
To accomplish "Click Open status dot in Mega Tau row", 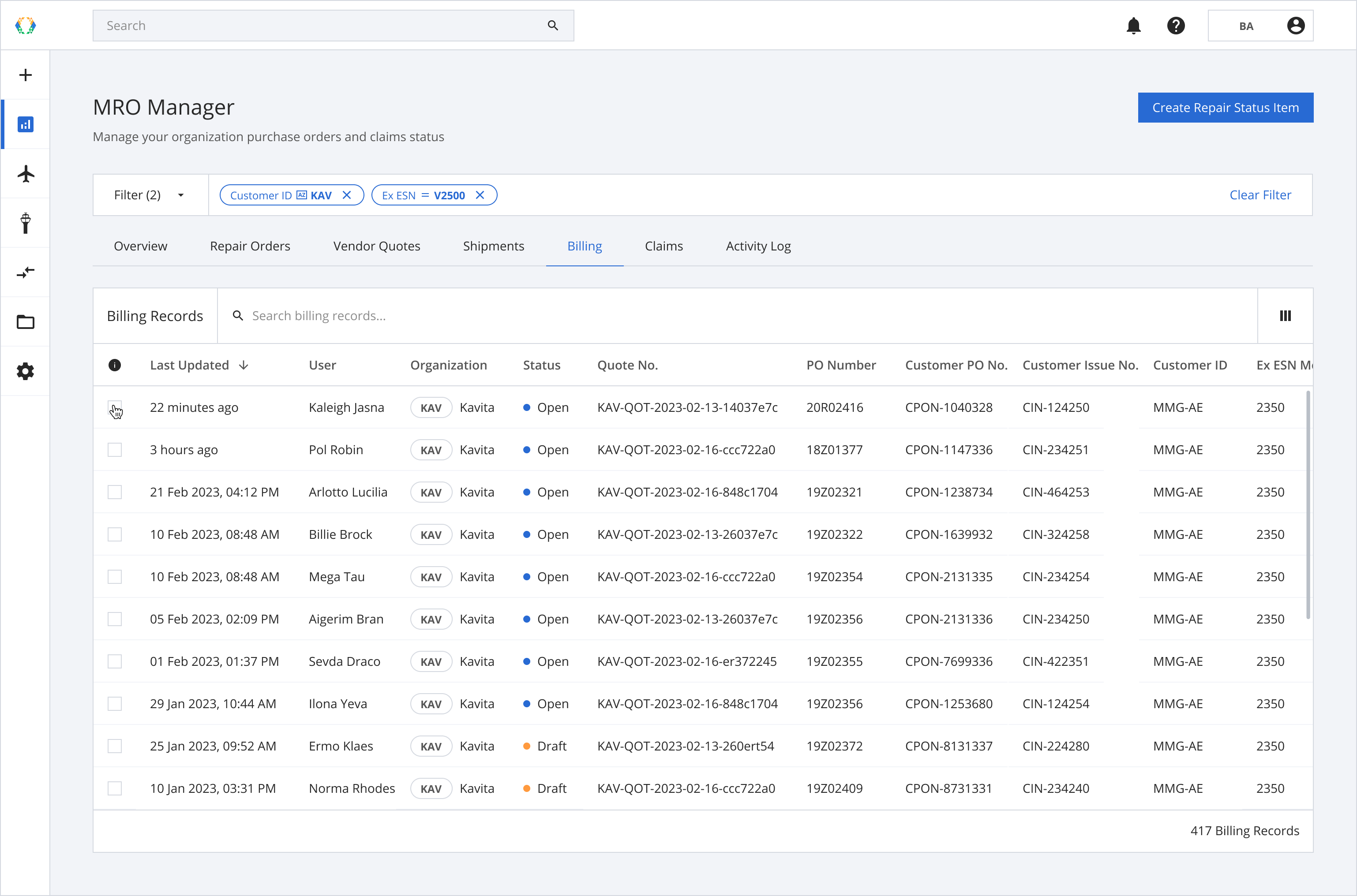I will tap(526, 577).
